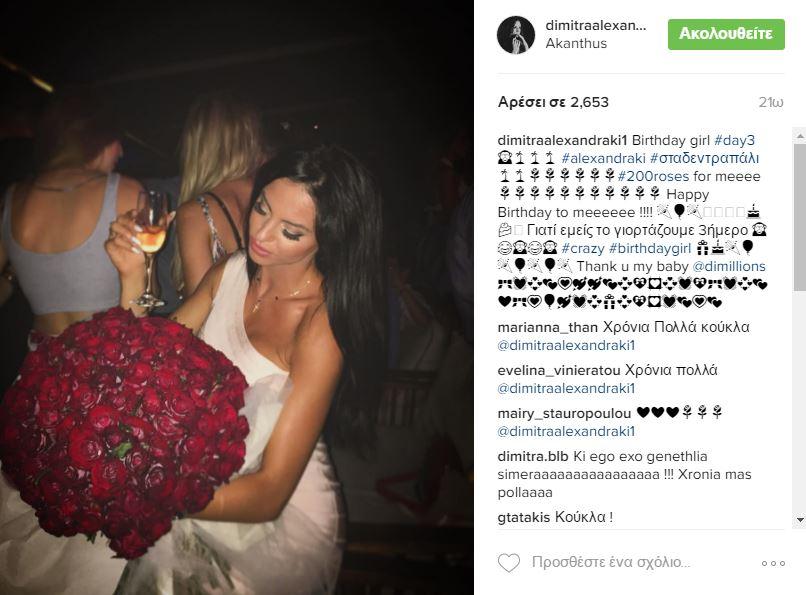This screenshot has width=806, height=595.
Task: Open the three-dot more options menu
Action: tap(773, 564)
